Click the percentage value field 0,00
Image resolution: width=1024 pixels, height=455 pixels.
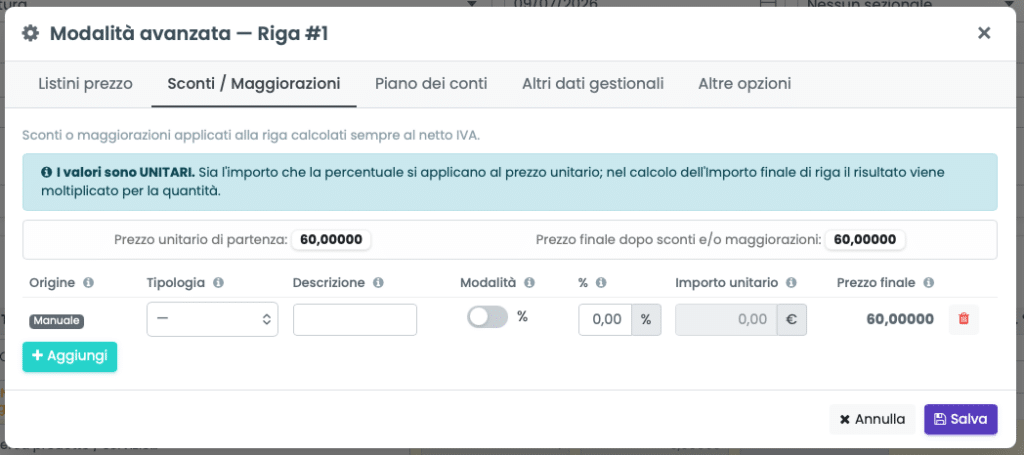pos(605,320)
